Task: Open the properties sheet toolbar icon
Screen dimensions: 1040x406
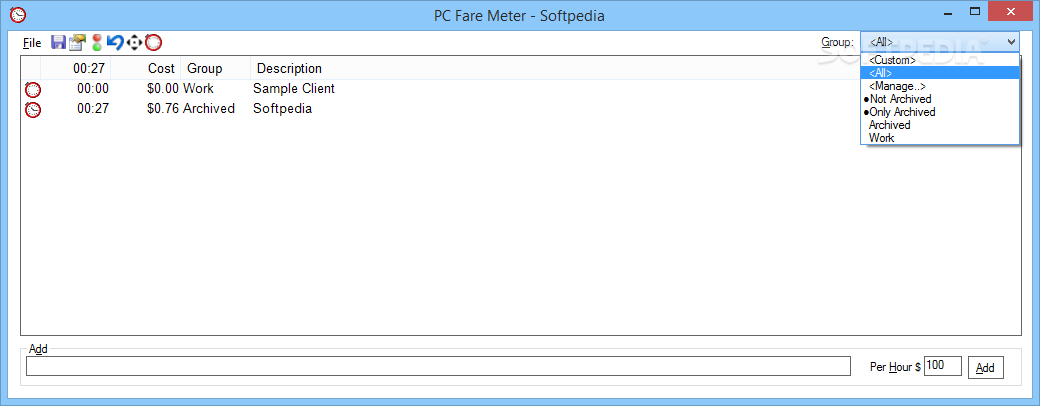Action: pos(78,43)
